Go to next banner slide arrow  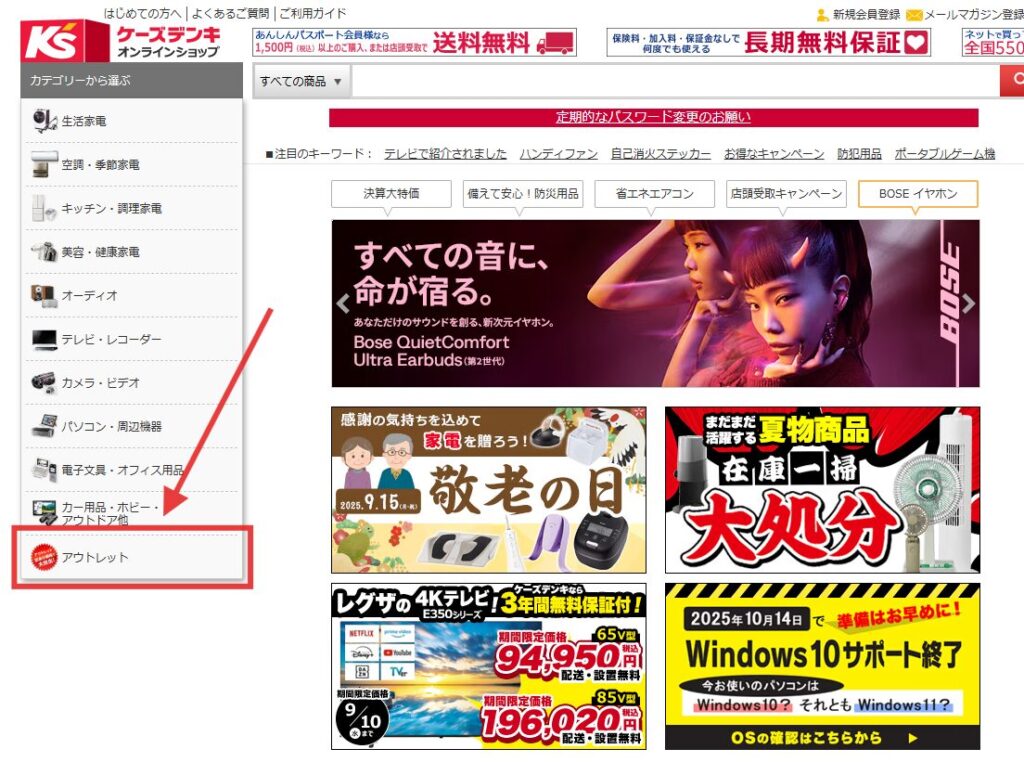[x=968, y=303]
